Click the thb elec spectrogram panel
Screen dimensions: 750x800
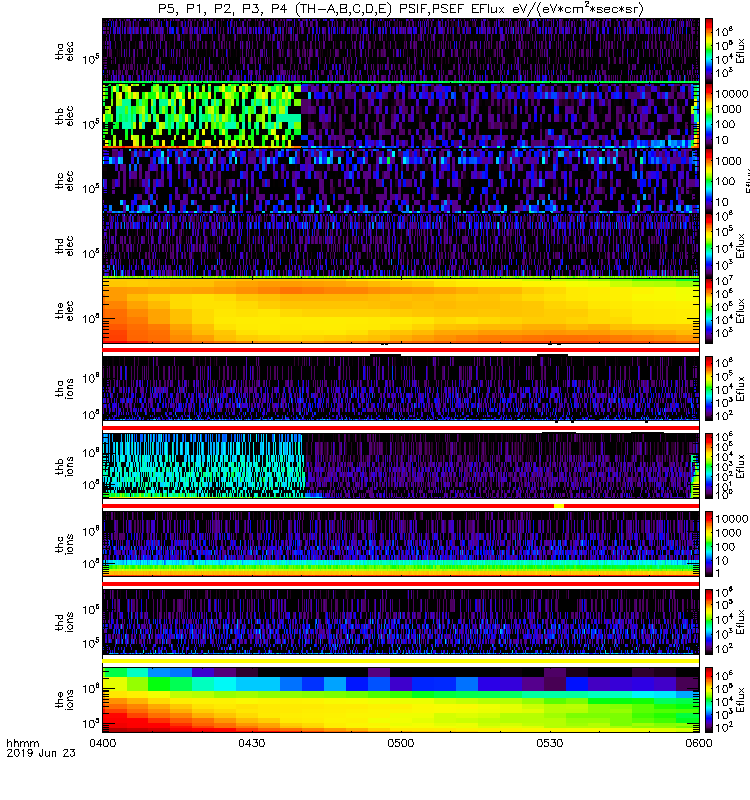tap(401, 116)
